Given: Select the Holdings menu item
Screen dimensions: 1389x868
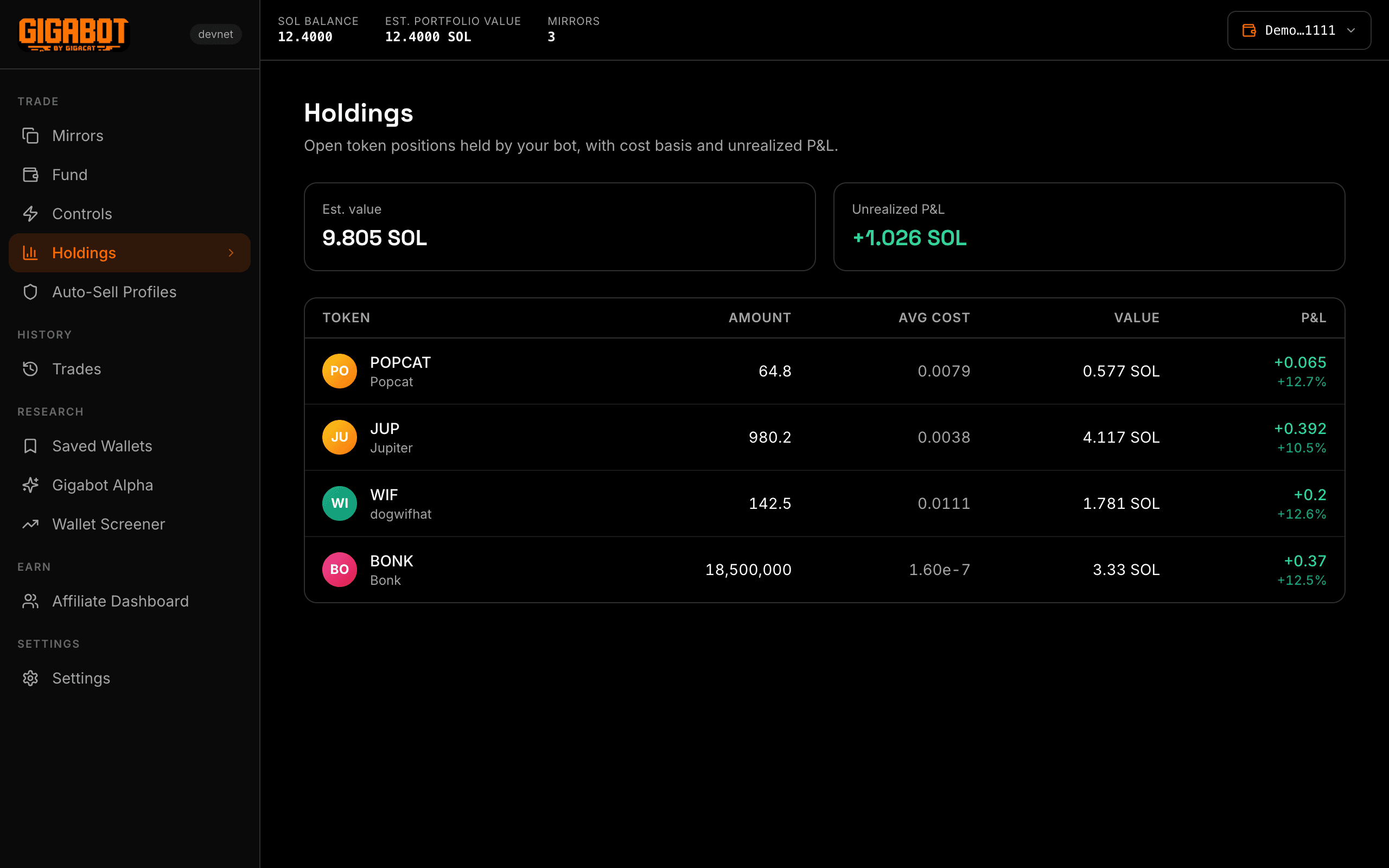Looking at the screenshot, I should pos(130,253).
